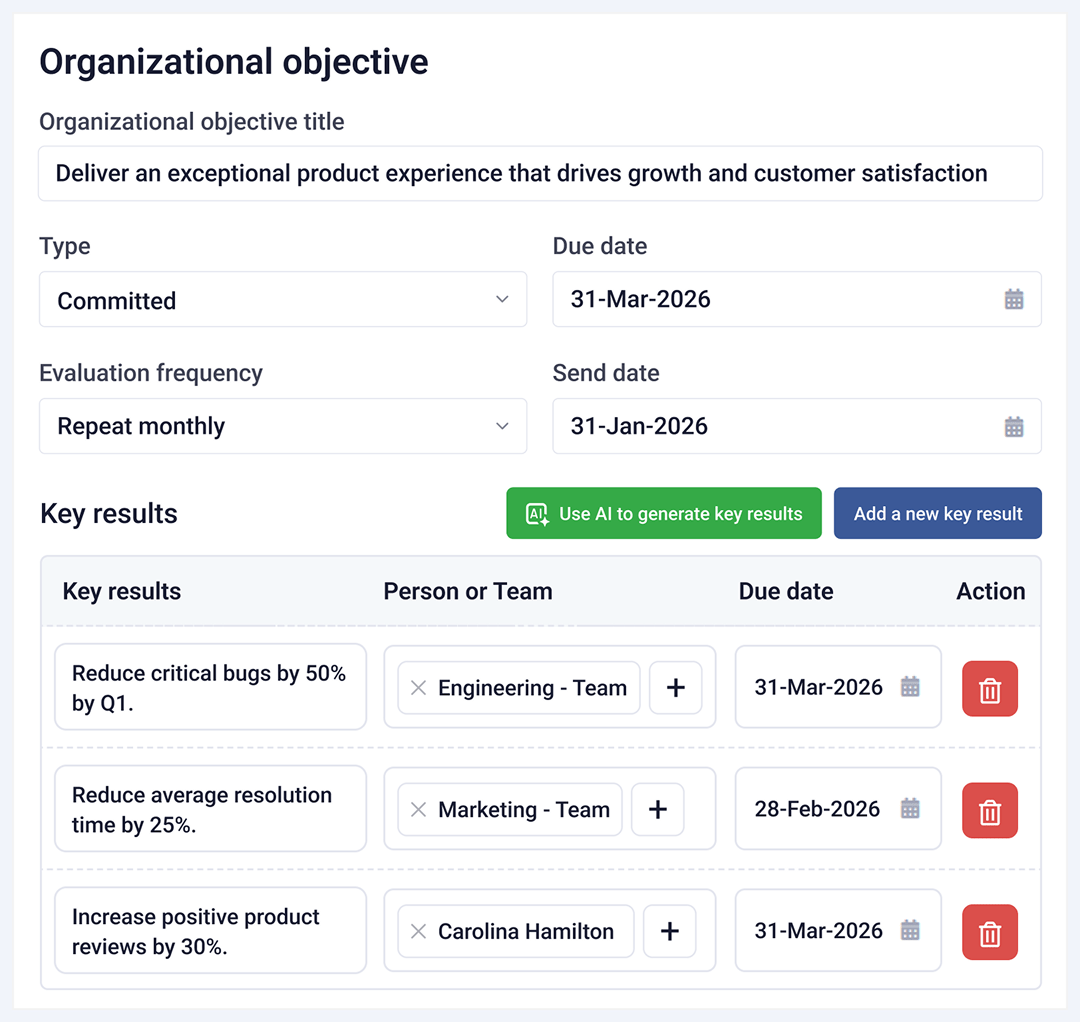Click calendar icon beside 28-Feb-2026 date

910,809
